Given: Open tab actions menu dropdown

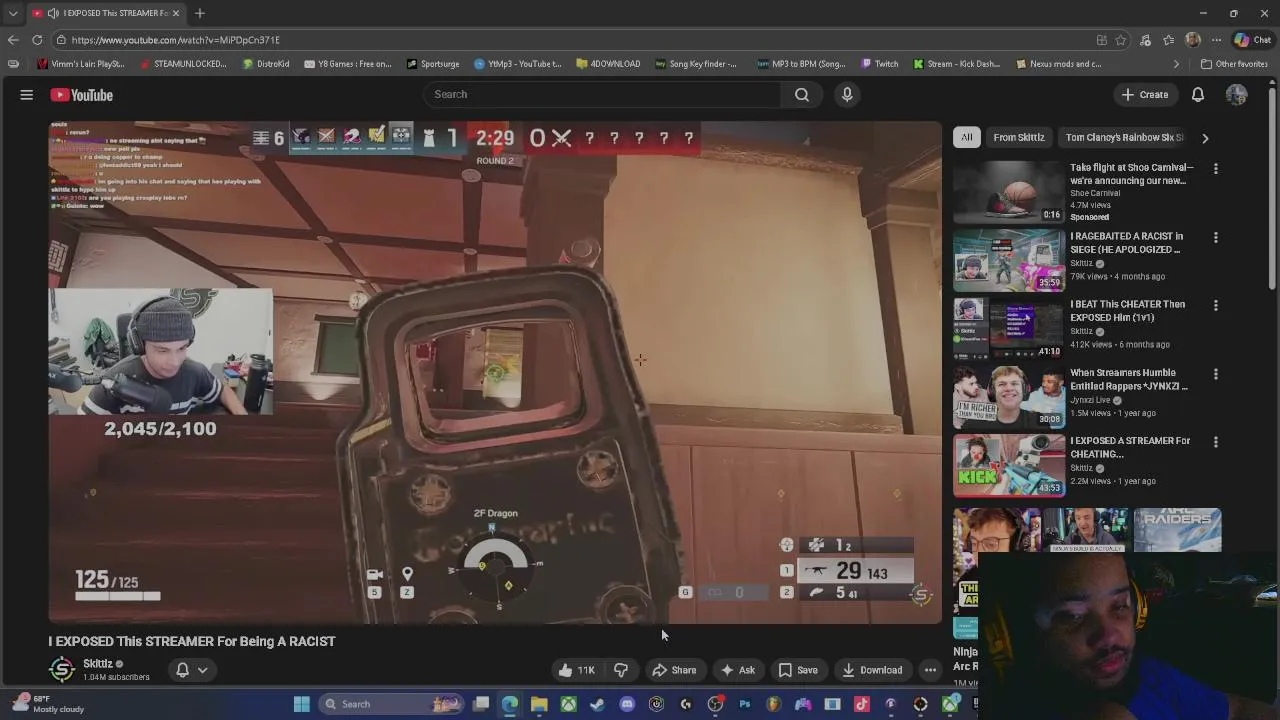Looking at the screenshot, I should pos(13,13).
